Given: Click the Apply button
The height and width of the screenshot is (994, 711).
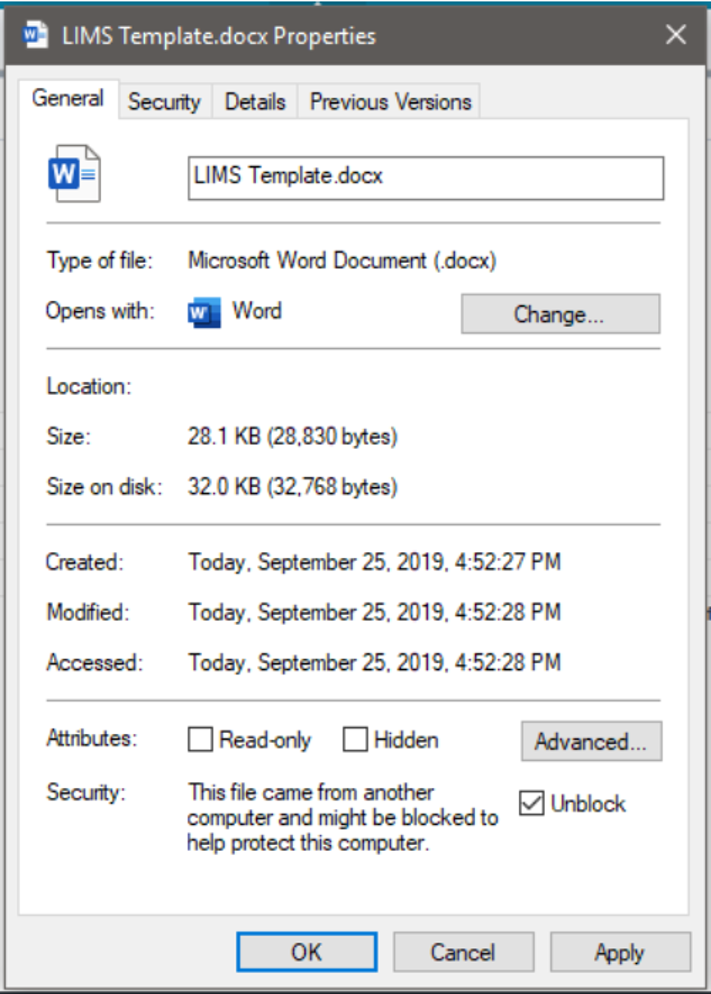Looking at the screenshot, I should [x=620, y=952].
